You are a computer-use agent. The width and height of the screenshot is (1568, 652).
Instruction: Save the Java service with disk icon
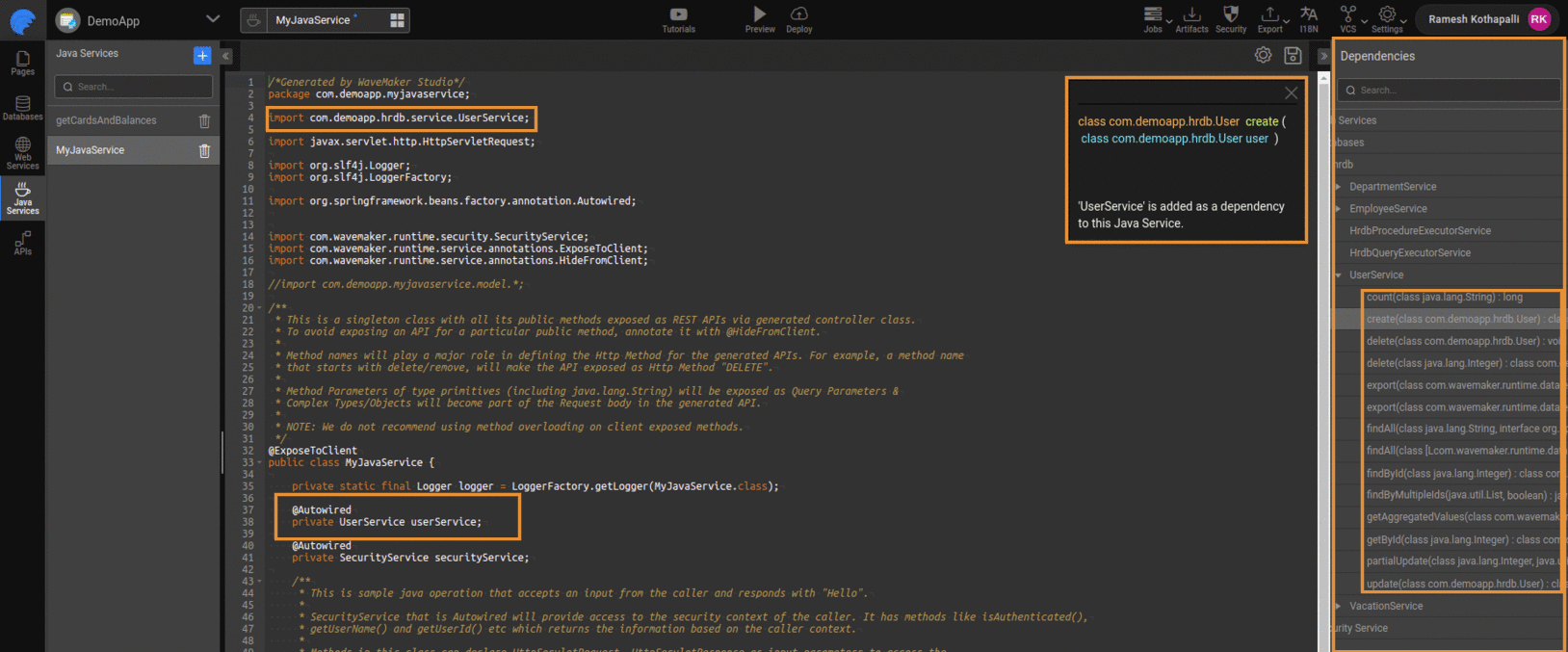(x=1293, y=56)
